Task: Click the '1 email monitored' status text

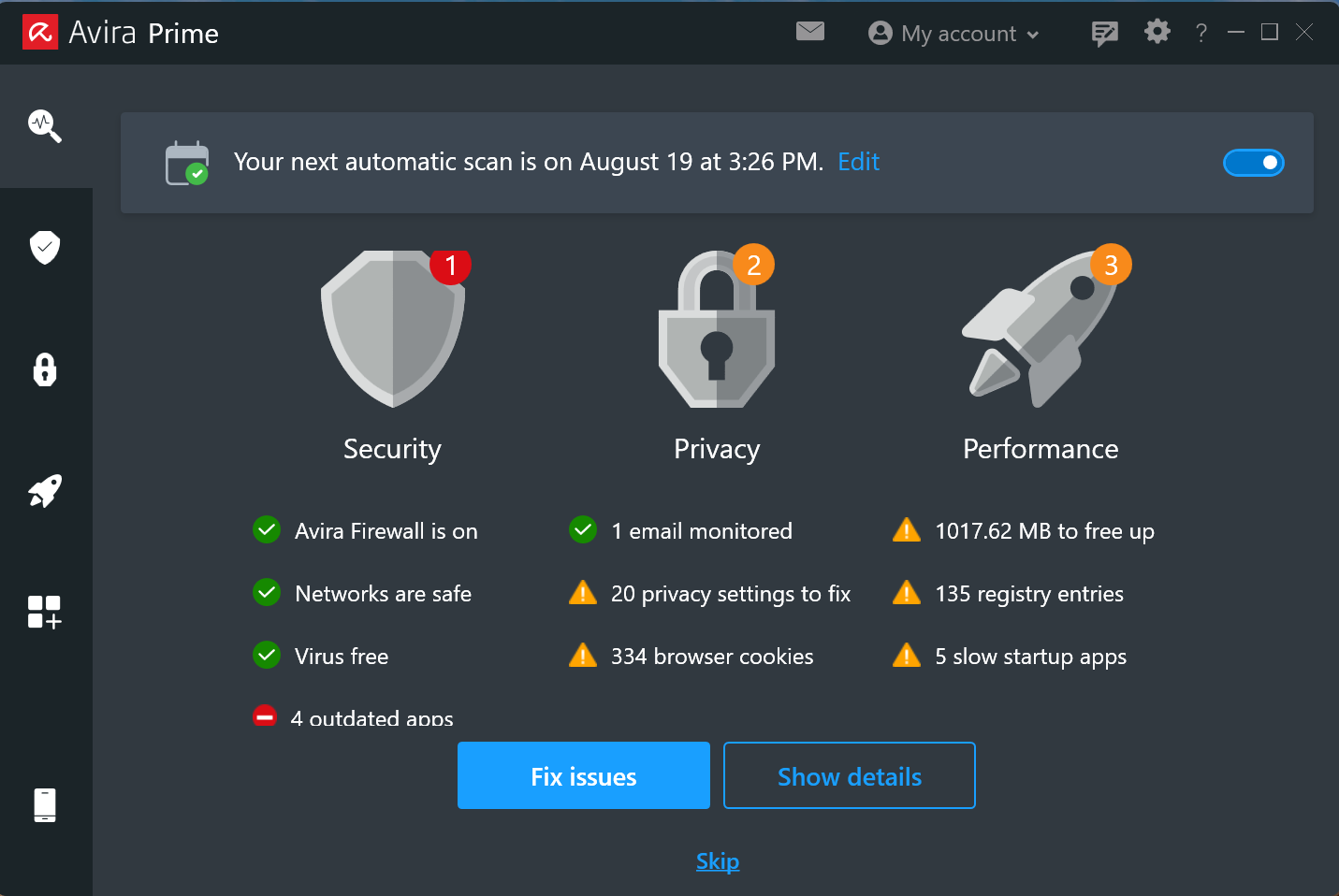Action: [x=702, y=531]
